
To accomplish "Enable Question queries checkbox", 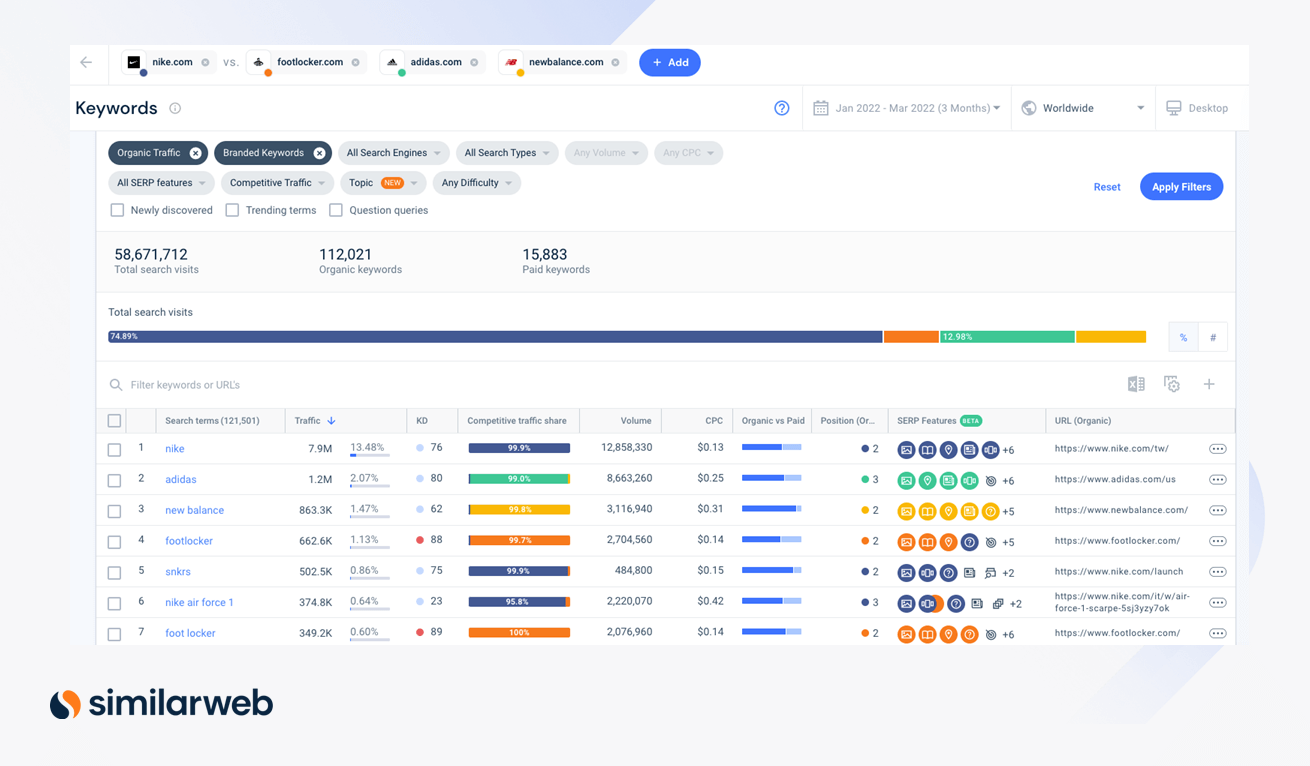I will (x=336, y=210).
